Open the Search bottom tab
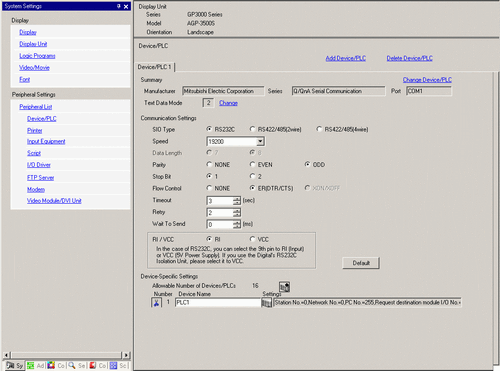The height and width of the screenshot is (371, 500). [x=77, y=366]
